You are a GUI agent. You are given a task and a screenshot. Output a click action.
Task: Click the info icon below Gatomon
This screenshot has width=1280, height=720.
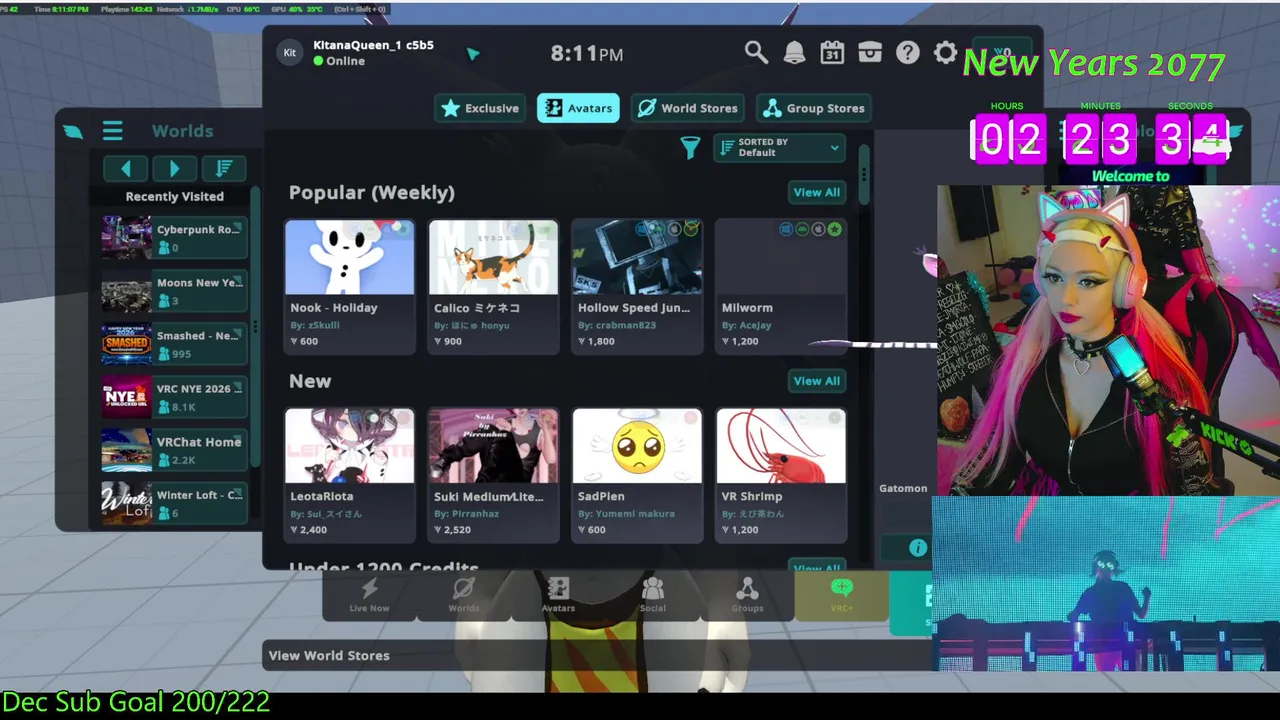pos(918,547)
